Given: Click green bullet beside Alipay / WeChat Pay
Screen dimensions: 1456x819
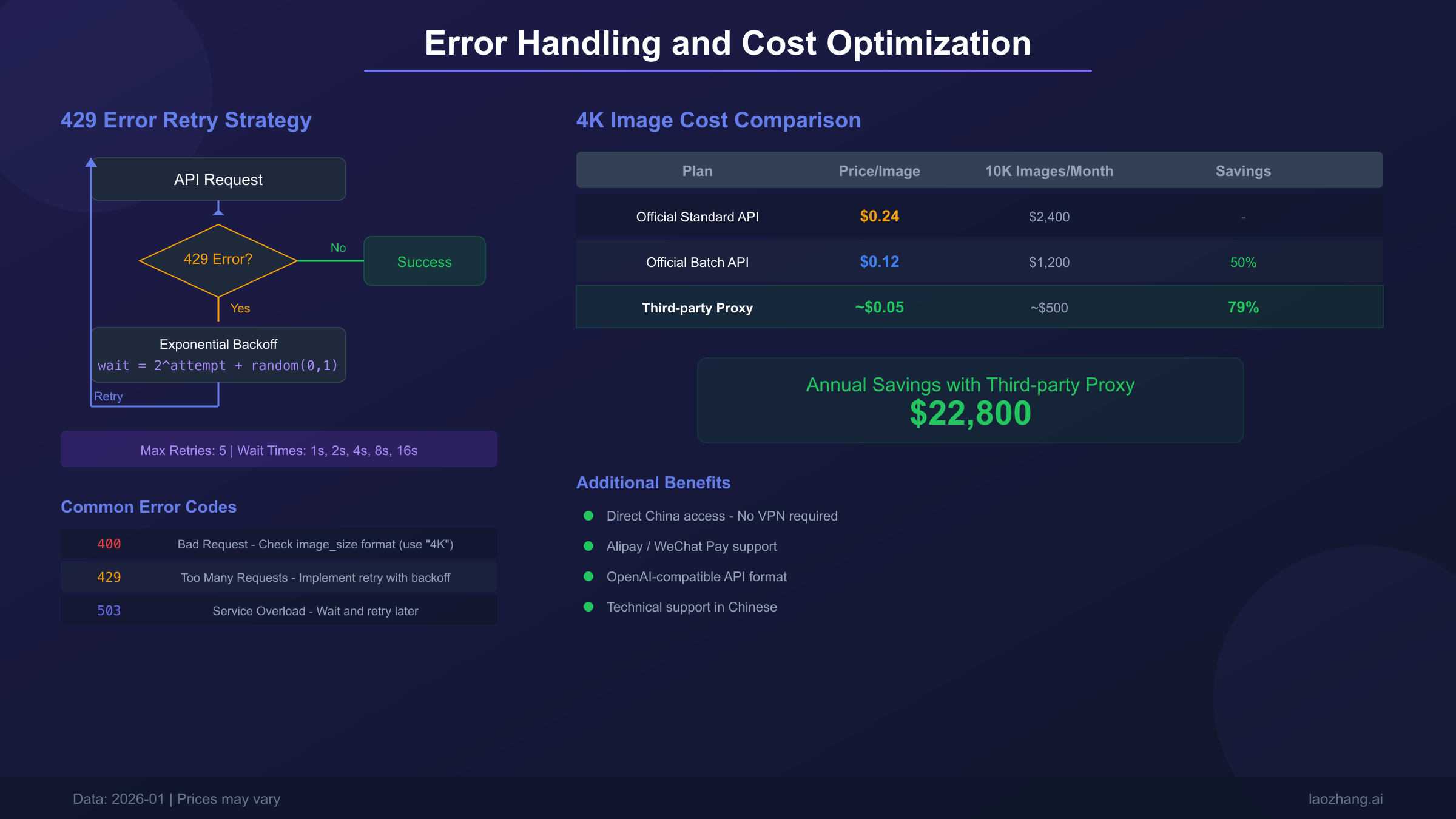Looking at the screenshot, I should click(x=588, y=546).
